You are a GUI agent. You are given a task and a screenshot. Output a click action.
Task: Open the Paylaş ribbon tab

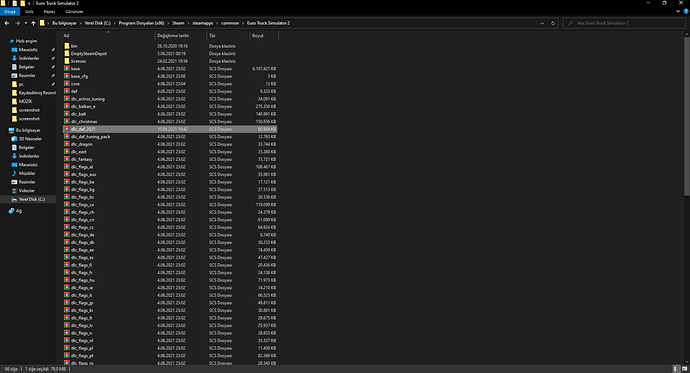49,11
